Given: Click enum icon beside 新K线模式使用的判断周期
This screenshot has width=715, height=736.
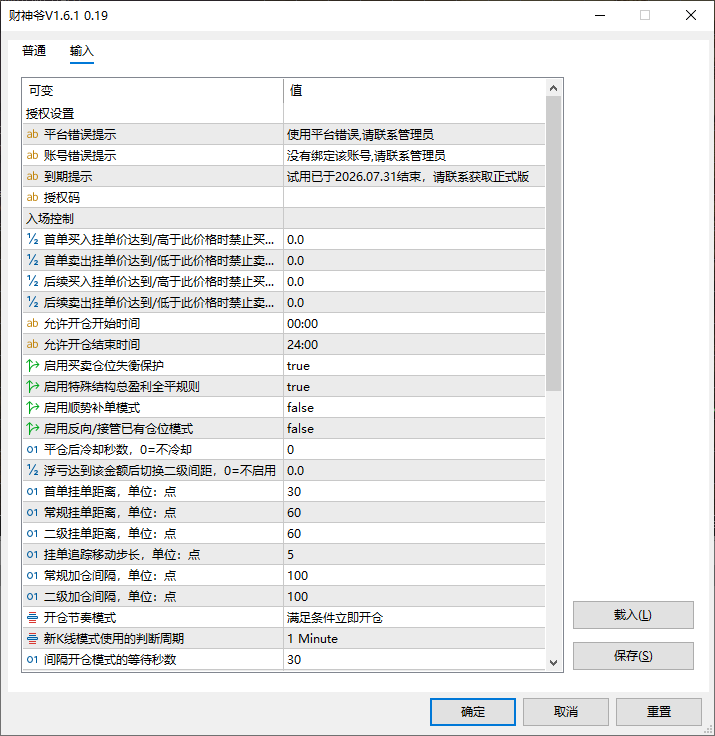Looking at the screenshot, I should coord(32,638).
